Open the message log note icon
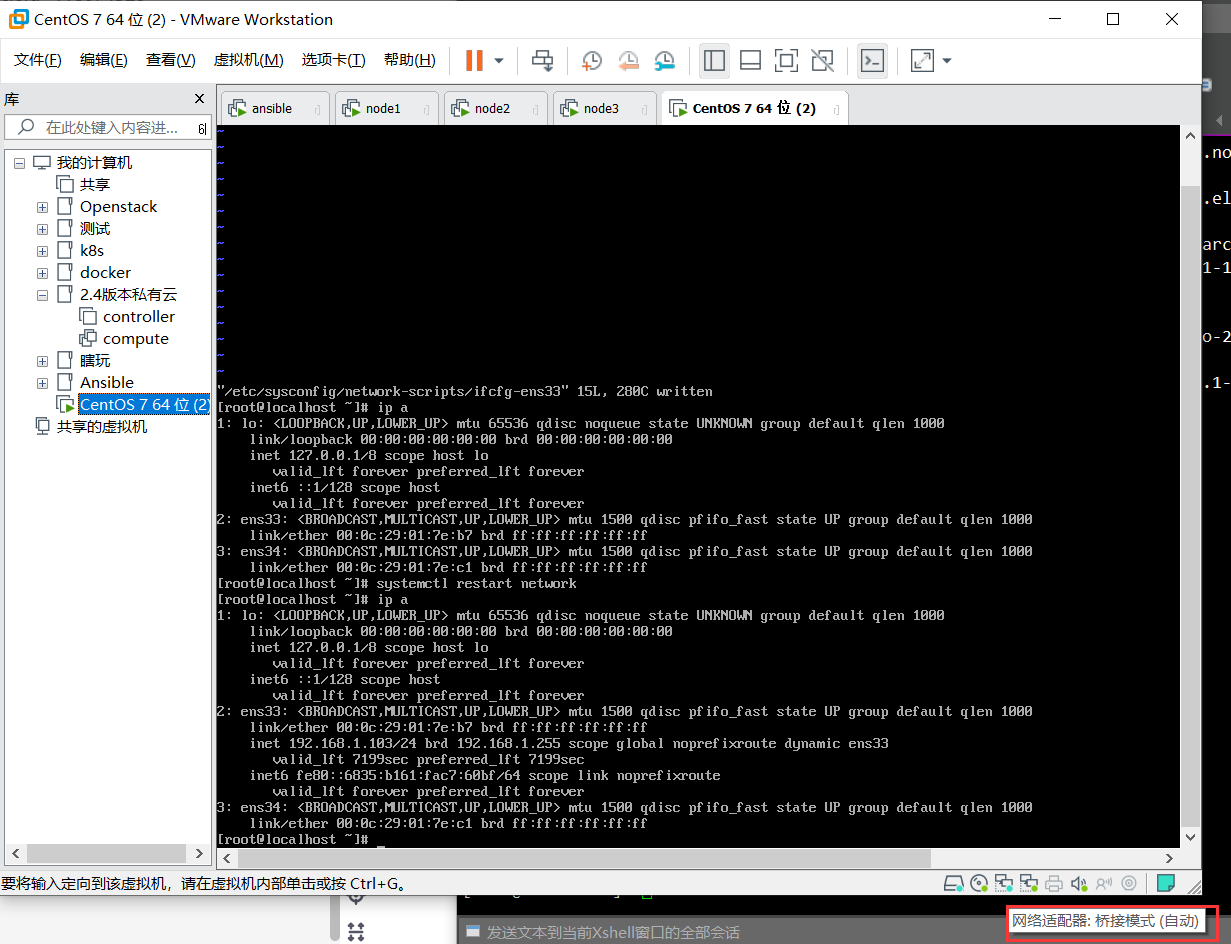Image resolution: width=1231 pixels, height=944 pixels. point(1165,883)
